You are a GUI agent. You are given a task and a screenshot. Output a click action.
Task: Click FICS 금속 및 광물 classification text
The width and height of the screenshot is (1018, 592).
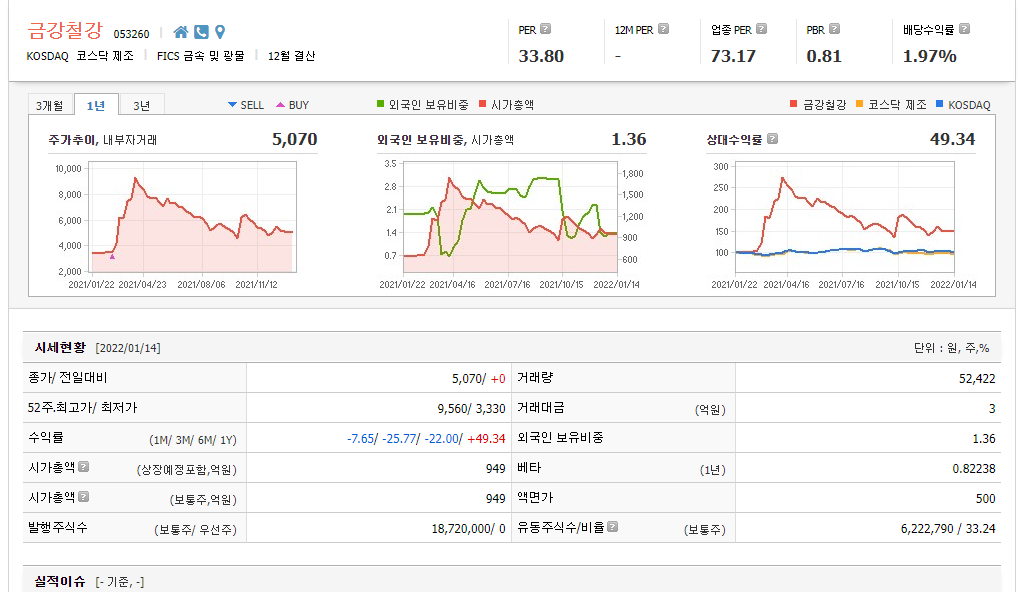click(201, 56)
